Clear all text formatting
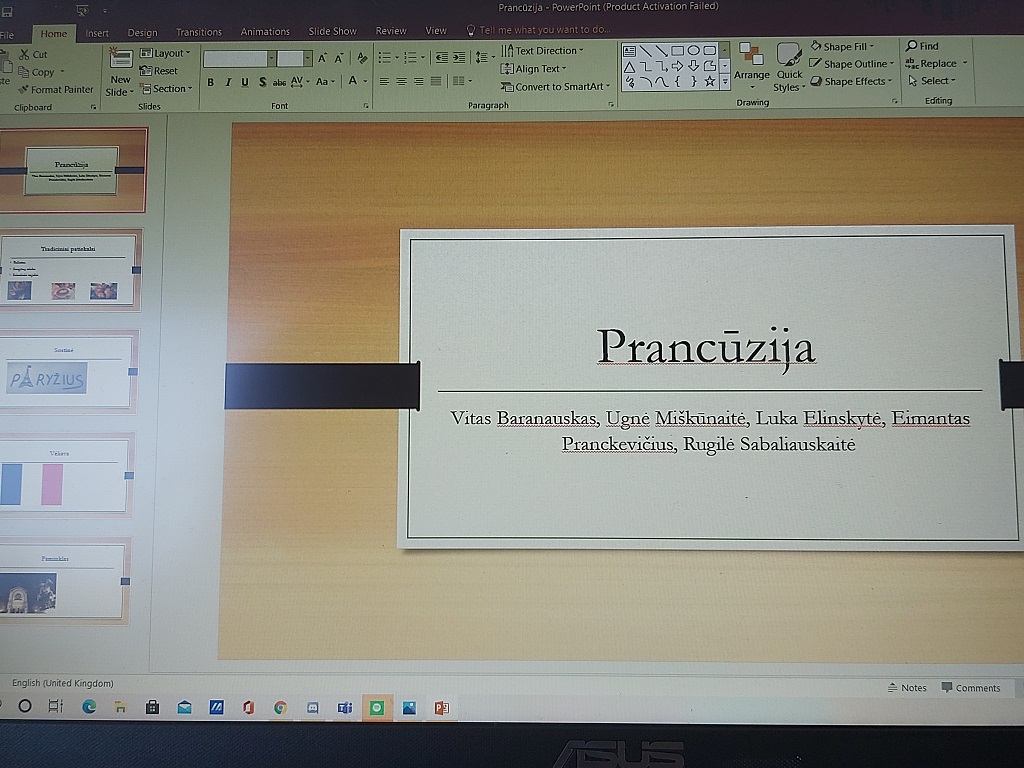 pyautogui.click(x=362, y=59)
